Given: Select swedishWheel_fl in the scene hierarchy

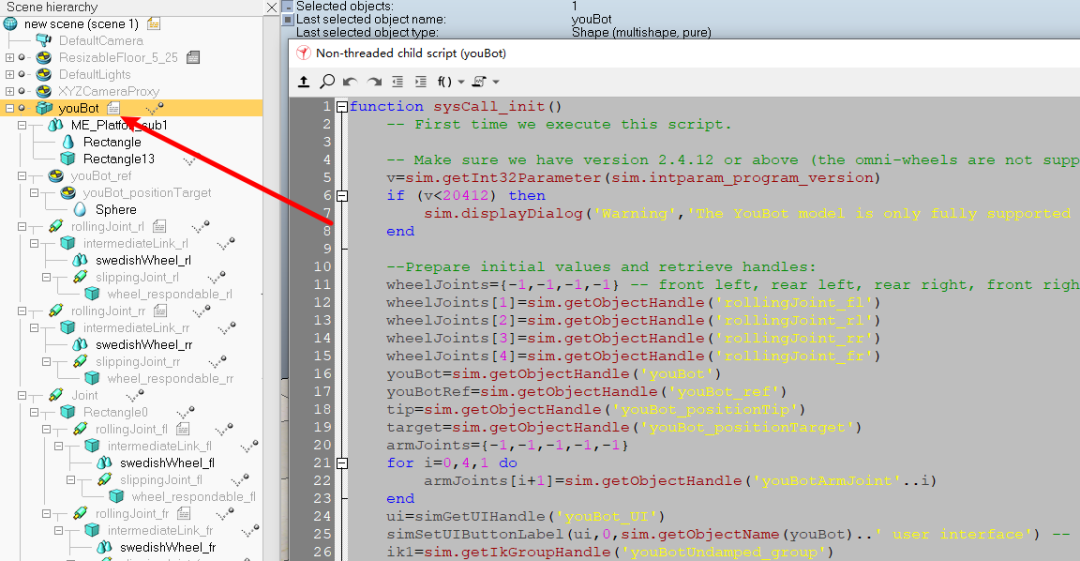Looking at the screenshot, I should (x=166, y=463).
